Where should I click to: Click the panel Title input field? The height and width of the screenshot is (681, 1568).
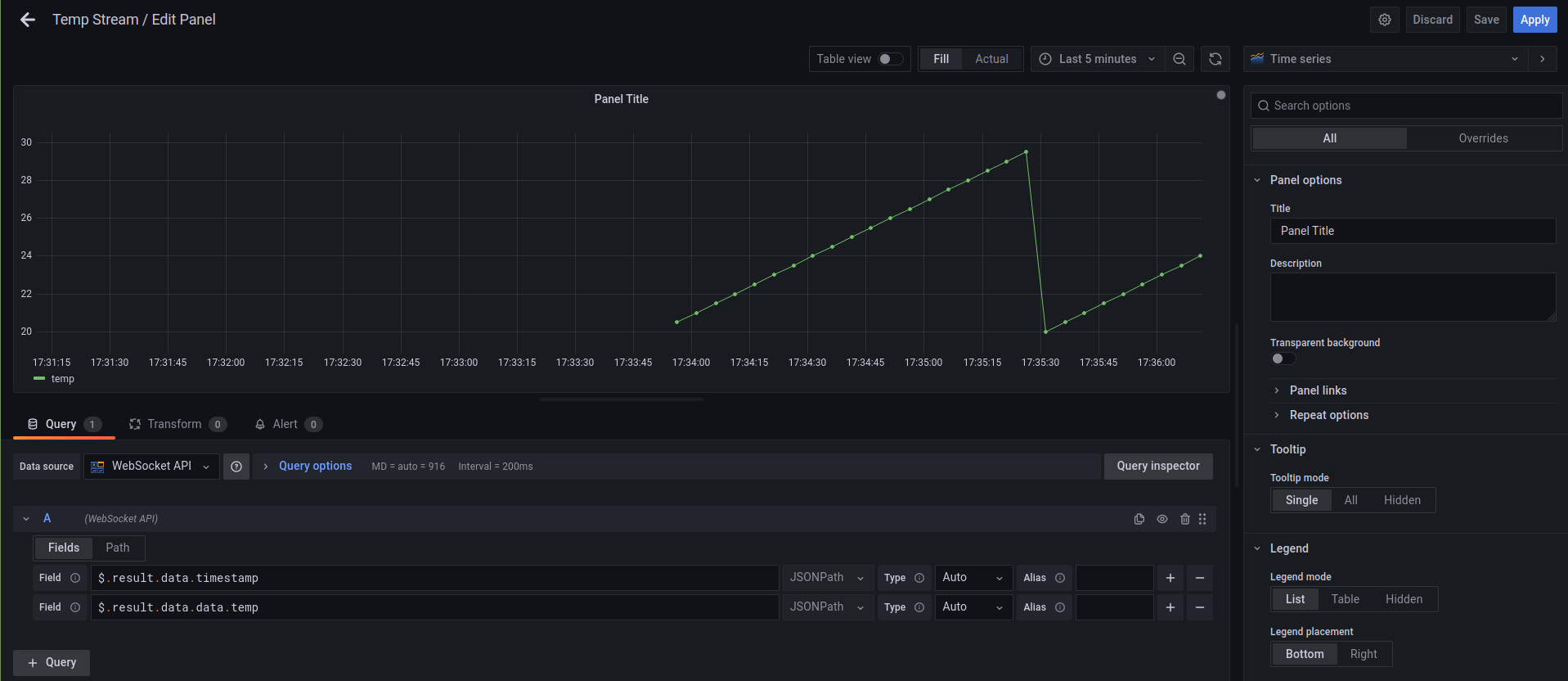pyautogui.click(x=1412, y=231)
